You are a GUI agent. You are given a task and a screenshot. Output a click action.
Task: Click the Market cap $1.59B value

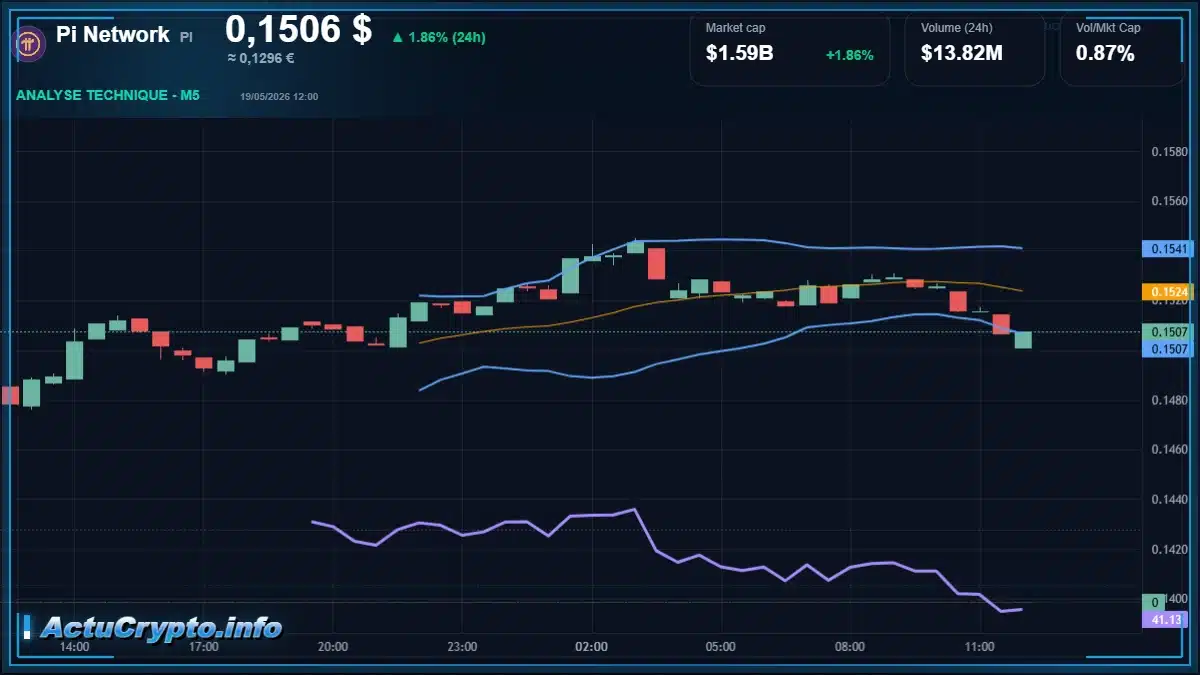click(x=739, y=53)
